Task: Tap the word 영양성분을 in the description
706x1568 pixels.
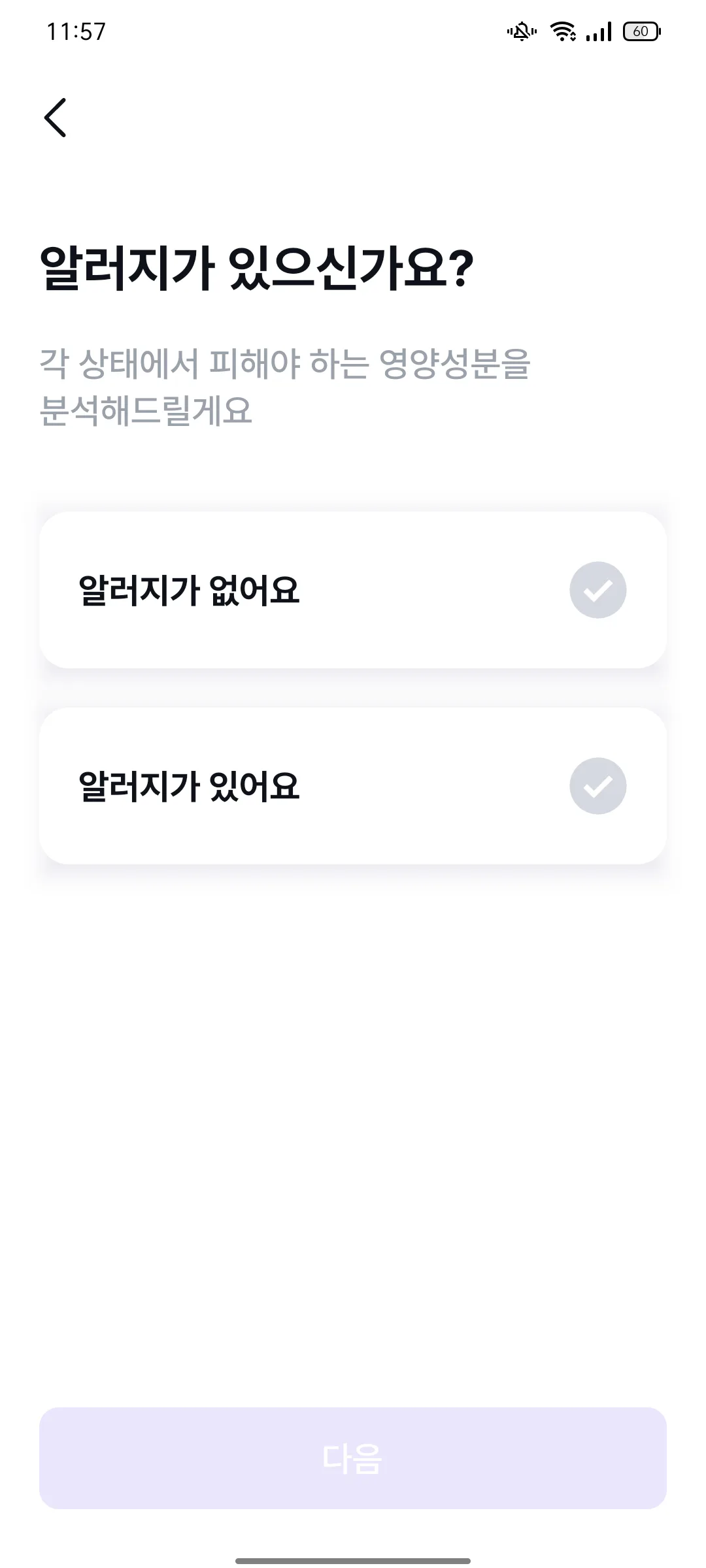Action: pyautogui.click(x=455, y=364)
